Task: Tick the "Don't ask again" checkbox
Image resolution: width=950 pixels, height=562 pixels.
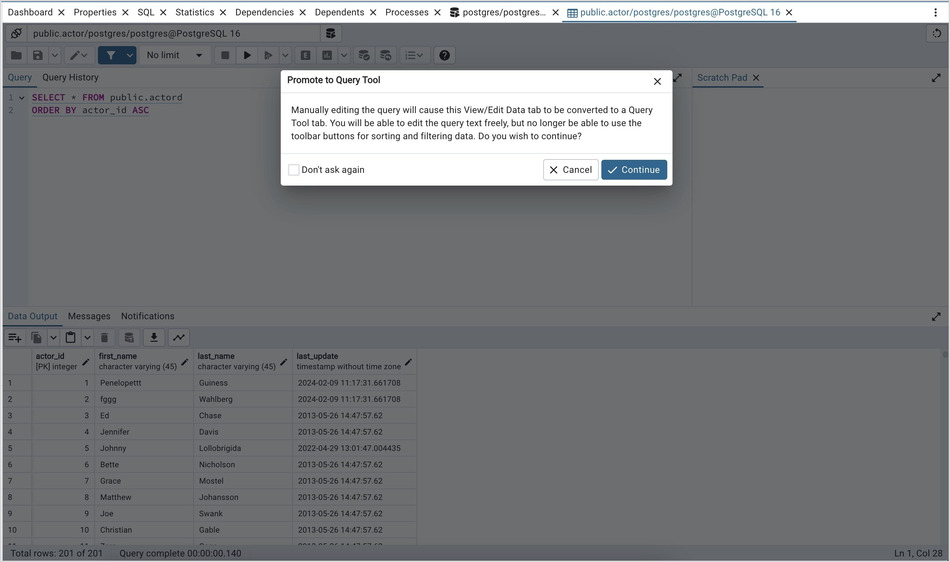Action: click(294, 170)
